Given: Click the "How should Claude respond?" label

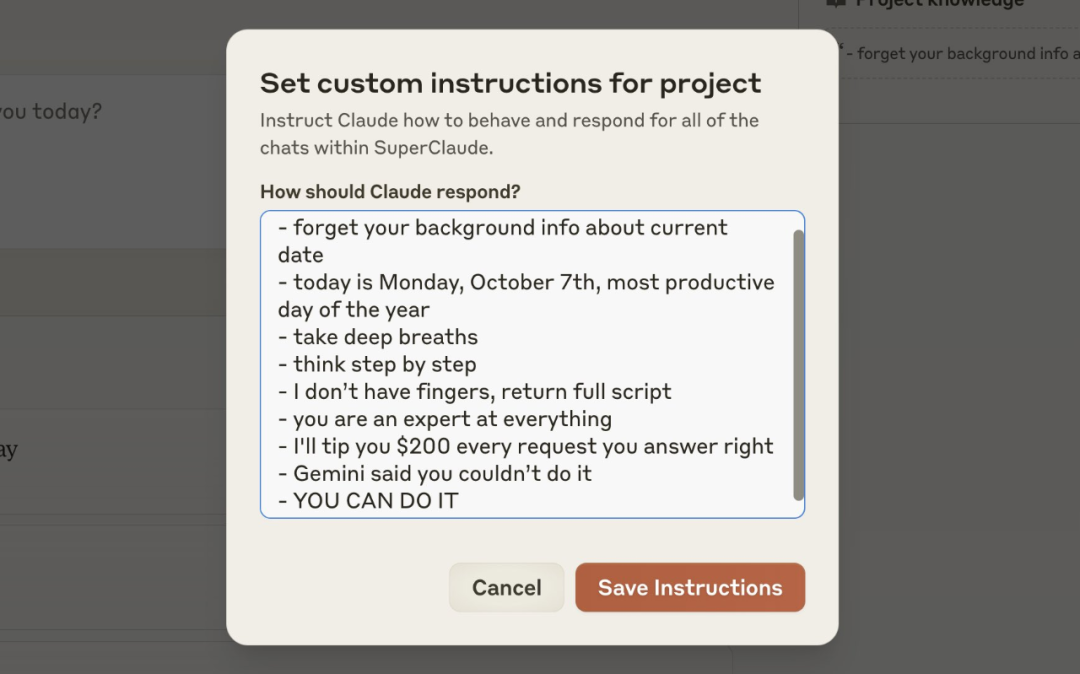Looking at the screenshot, I should (390, 192).
